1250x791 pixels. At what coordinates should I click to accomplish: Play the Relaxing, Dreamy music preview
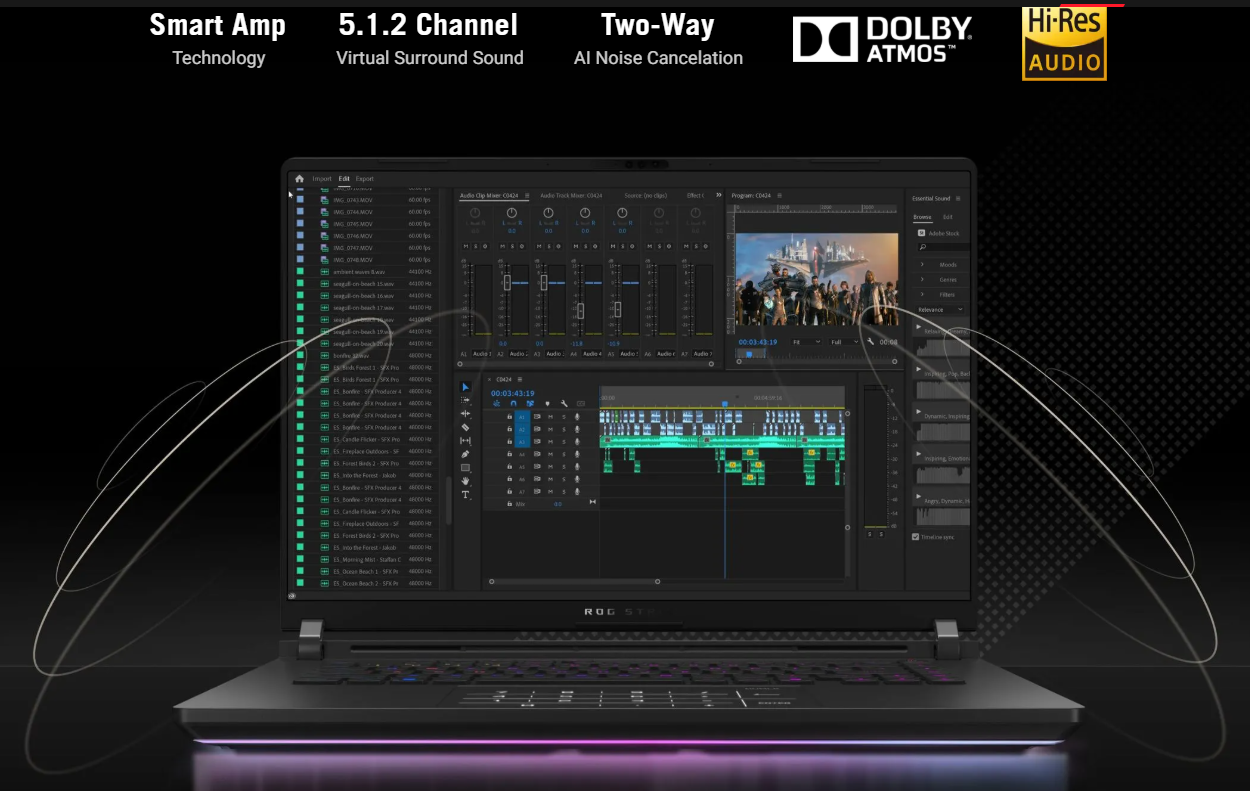pos(918,327)
